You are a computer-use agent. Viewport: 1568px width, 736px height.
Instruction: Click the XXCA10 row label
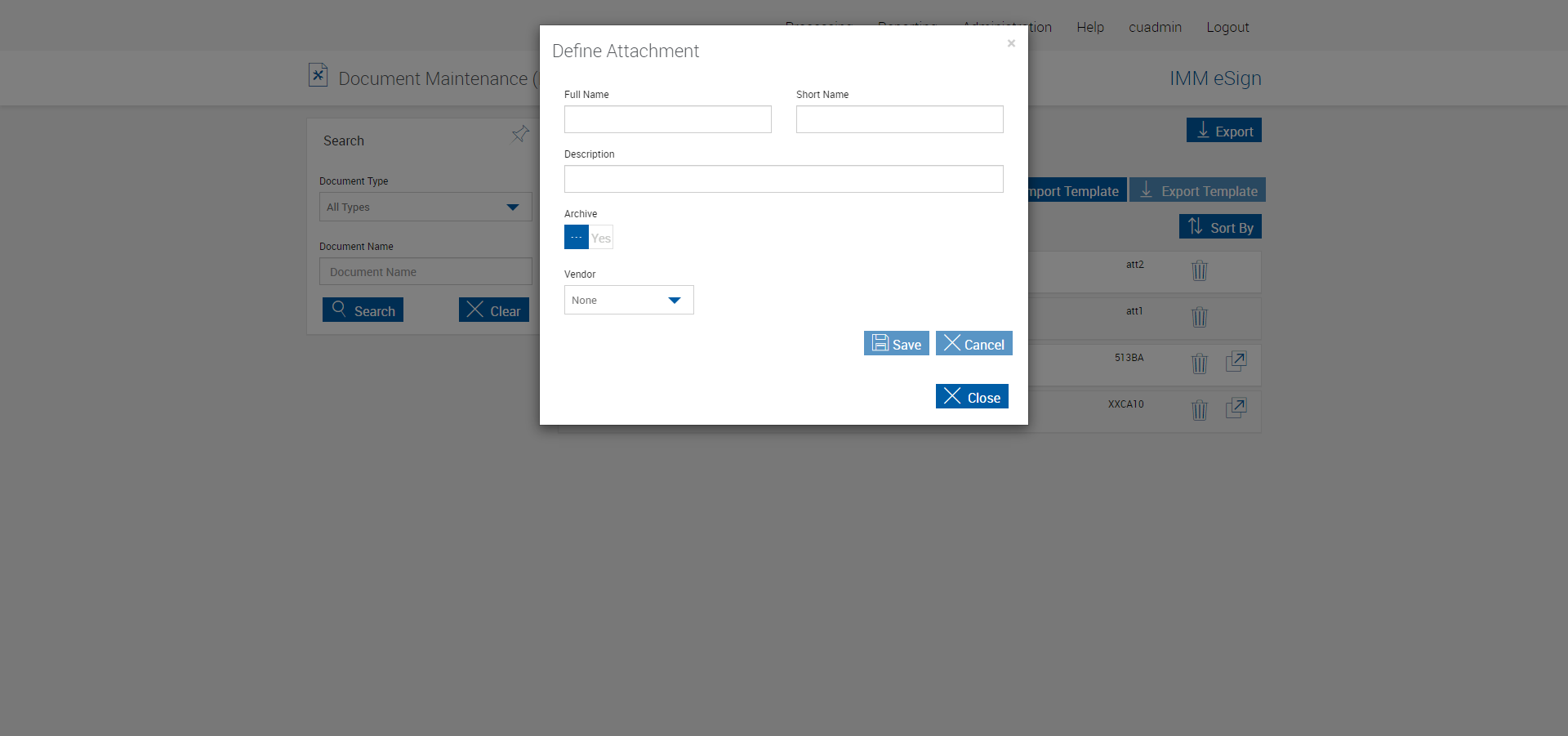click(1125, 404)
